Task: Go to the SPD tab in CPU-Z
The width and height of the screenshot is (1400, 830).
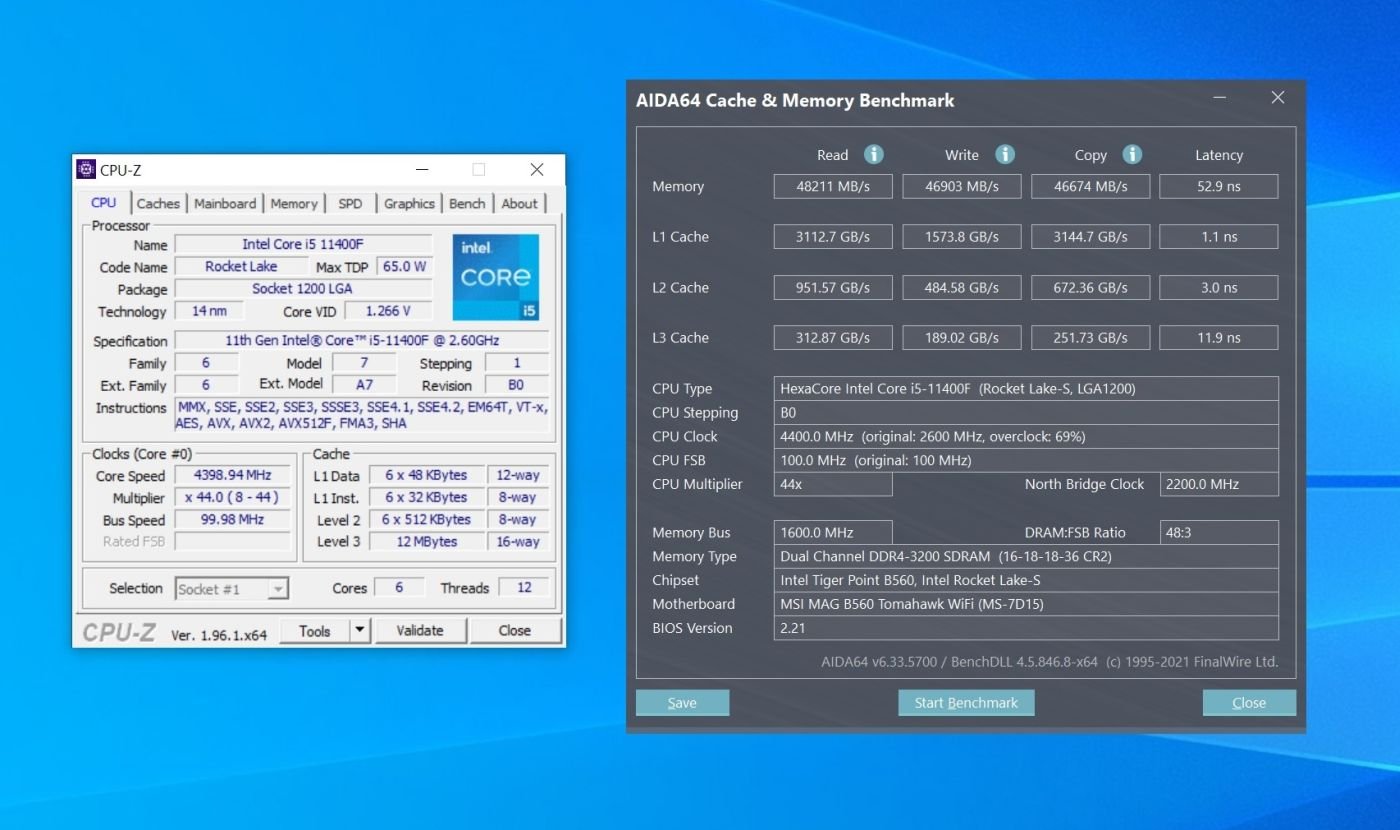Action: (350, 203)
